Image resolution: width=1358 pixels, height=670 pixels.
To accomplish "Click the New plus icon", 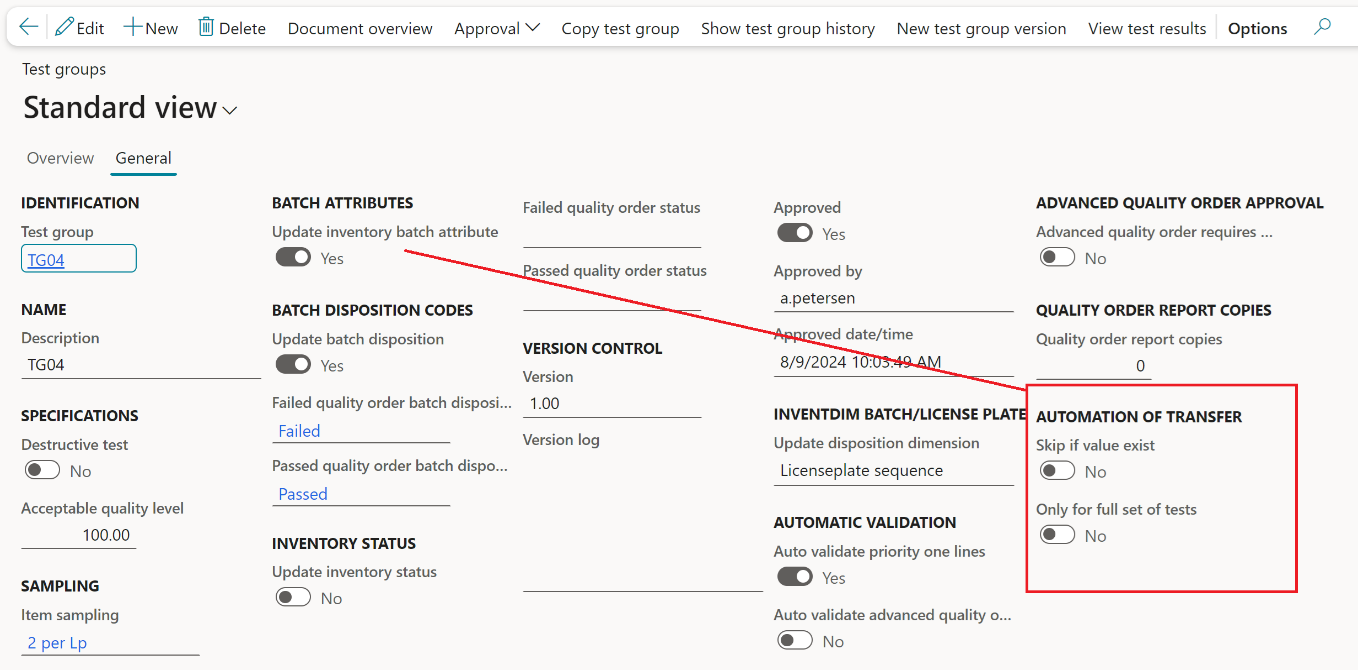I will [x=132, y=27].
